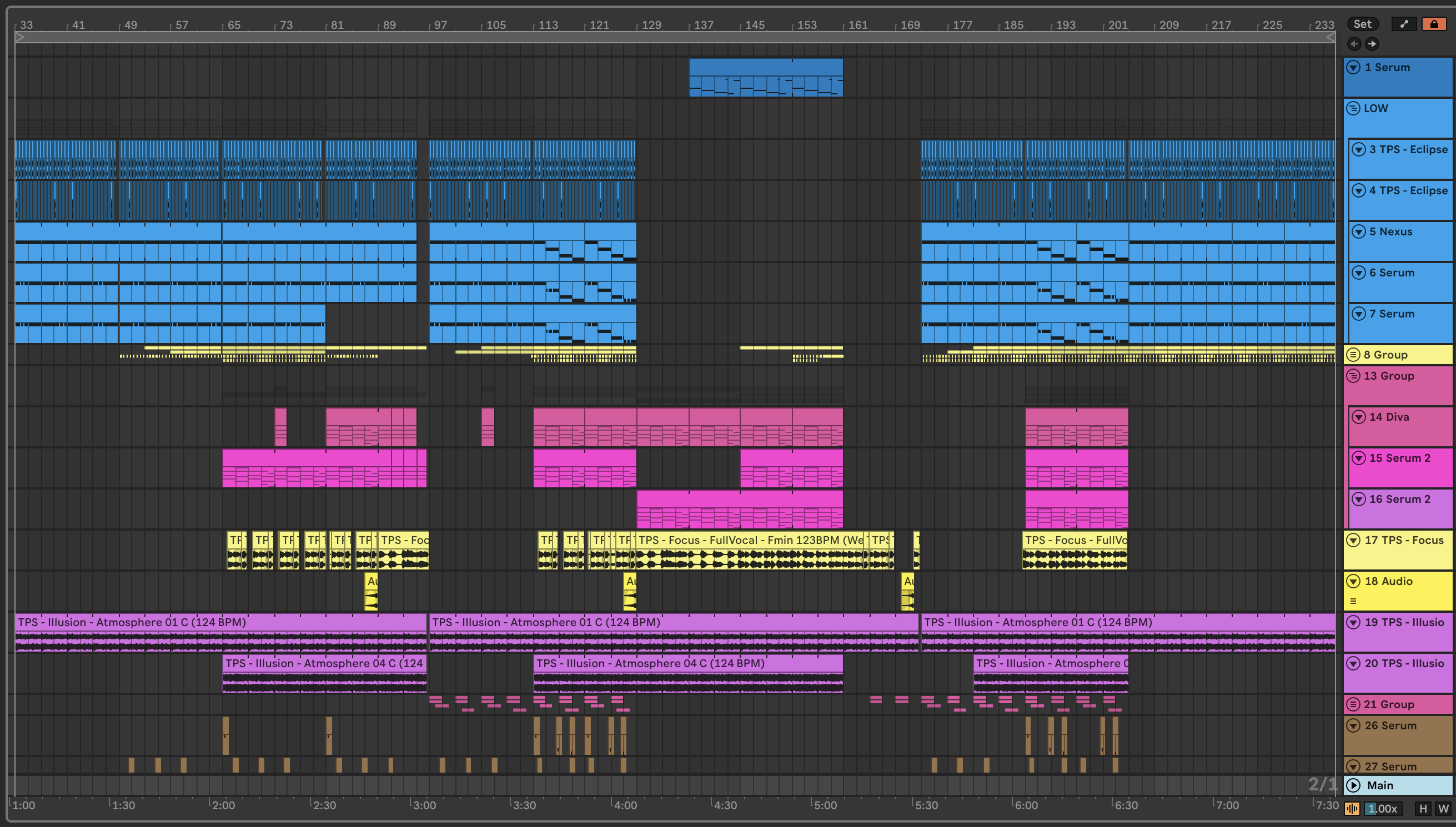The image size is (1456, 827).
Task: Toggle the orange waveform follow button
Action: [1352, 808]
